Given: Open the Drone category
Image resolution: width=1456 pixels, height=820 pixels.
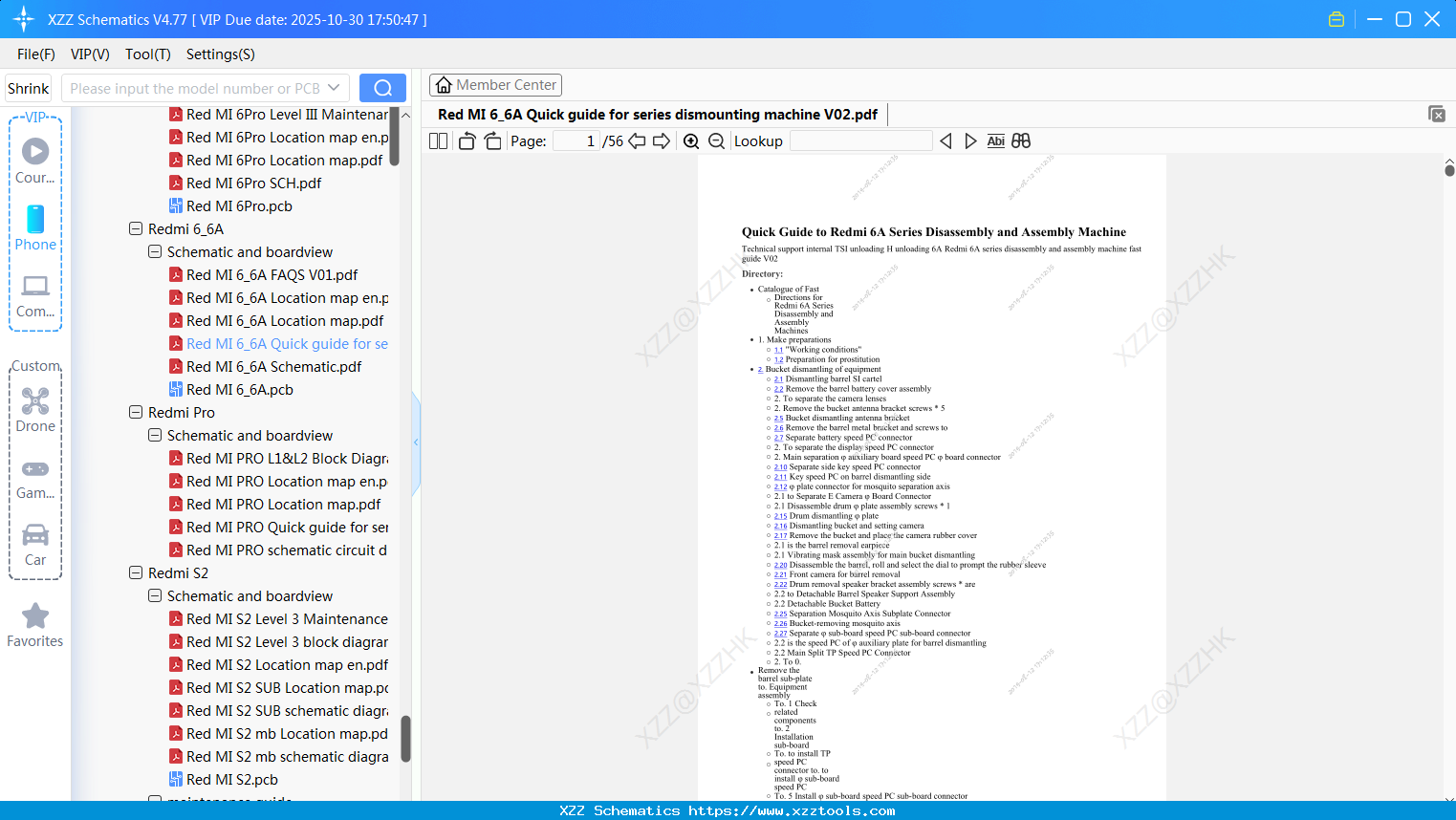Looking at the screenshot, I should coord(35,410).
